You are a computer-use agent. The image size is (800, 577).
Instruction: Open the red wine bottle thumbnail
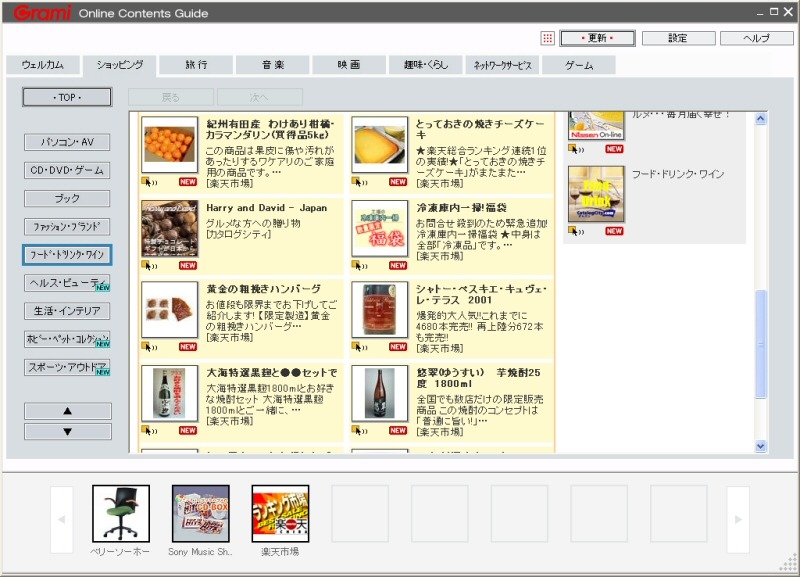380,310
